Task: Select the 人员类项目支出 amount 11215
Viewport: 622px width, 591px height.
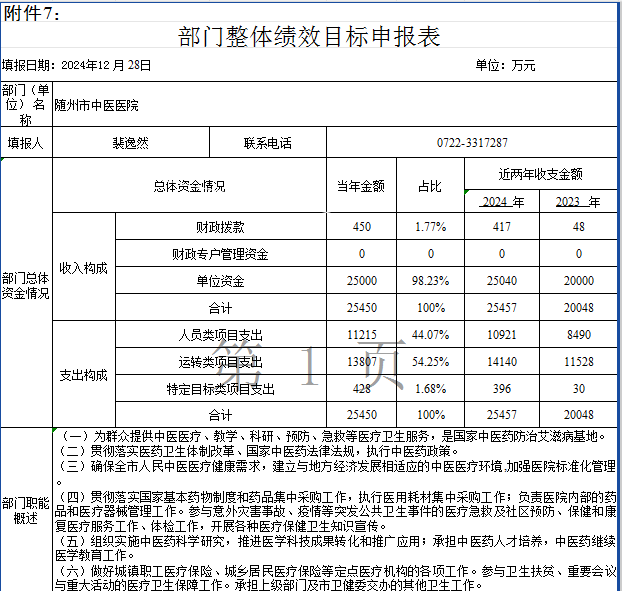Action: point(361,334)
